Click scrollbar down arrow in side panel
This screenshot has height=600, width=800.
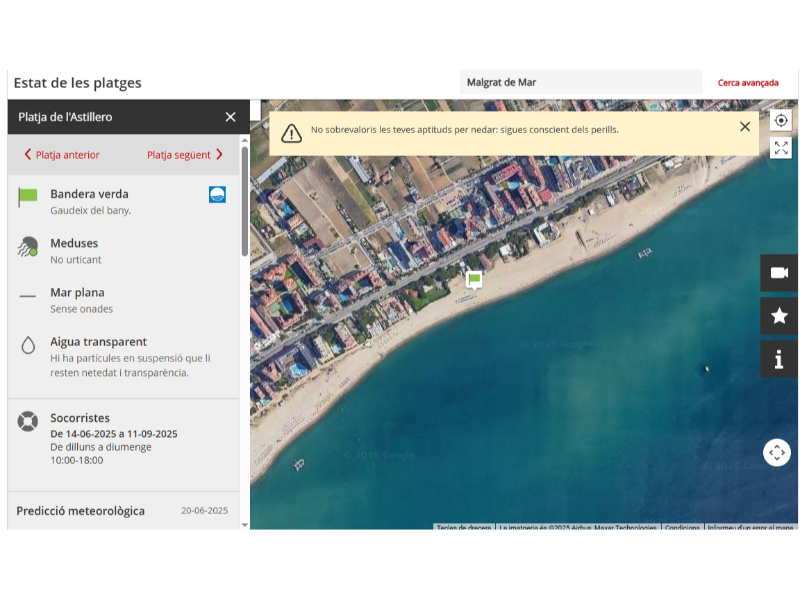click(x=245, y=524)
